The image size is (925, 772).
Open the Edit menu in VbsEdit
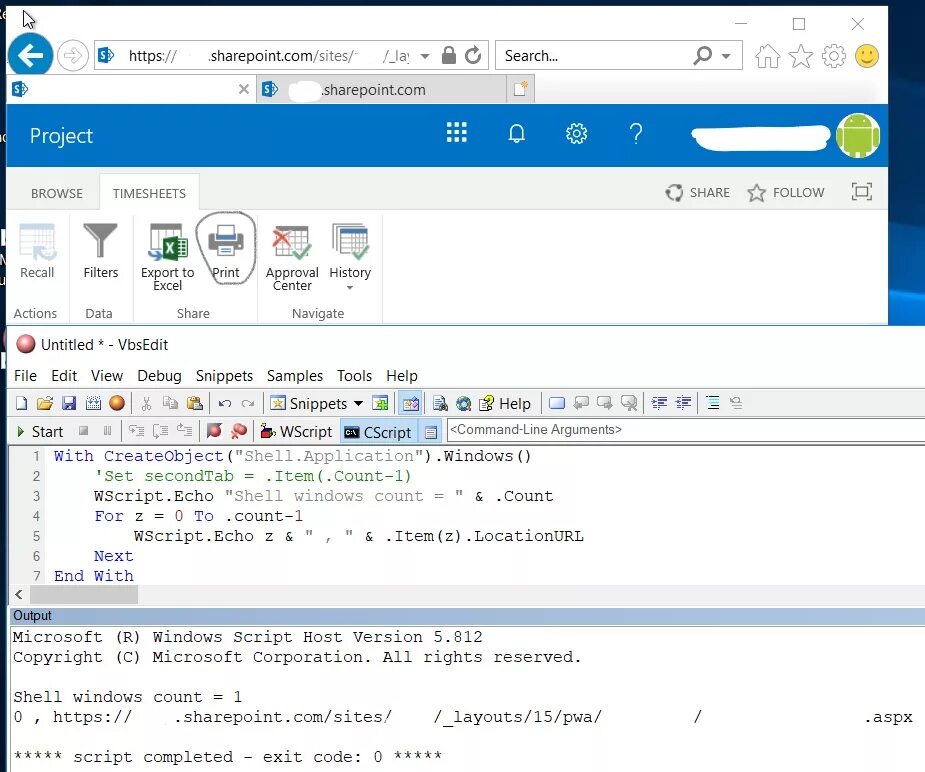64,376
